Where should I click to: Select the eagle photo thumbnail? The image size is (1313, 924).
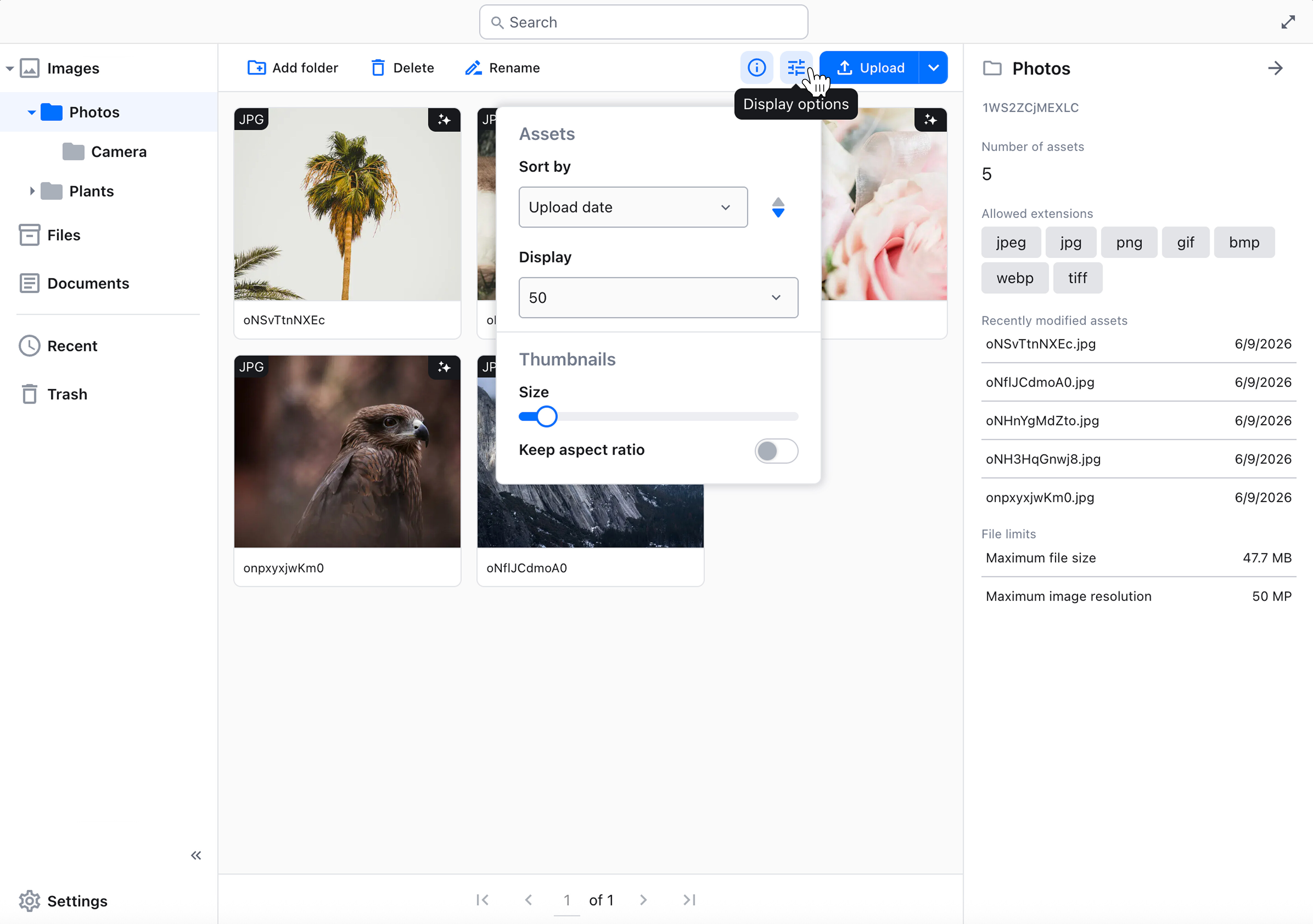347,452
